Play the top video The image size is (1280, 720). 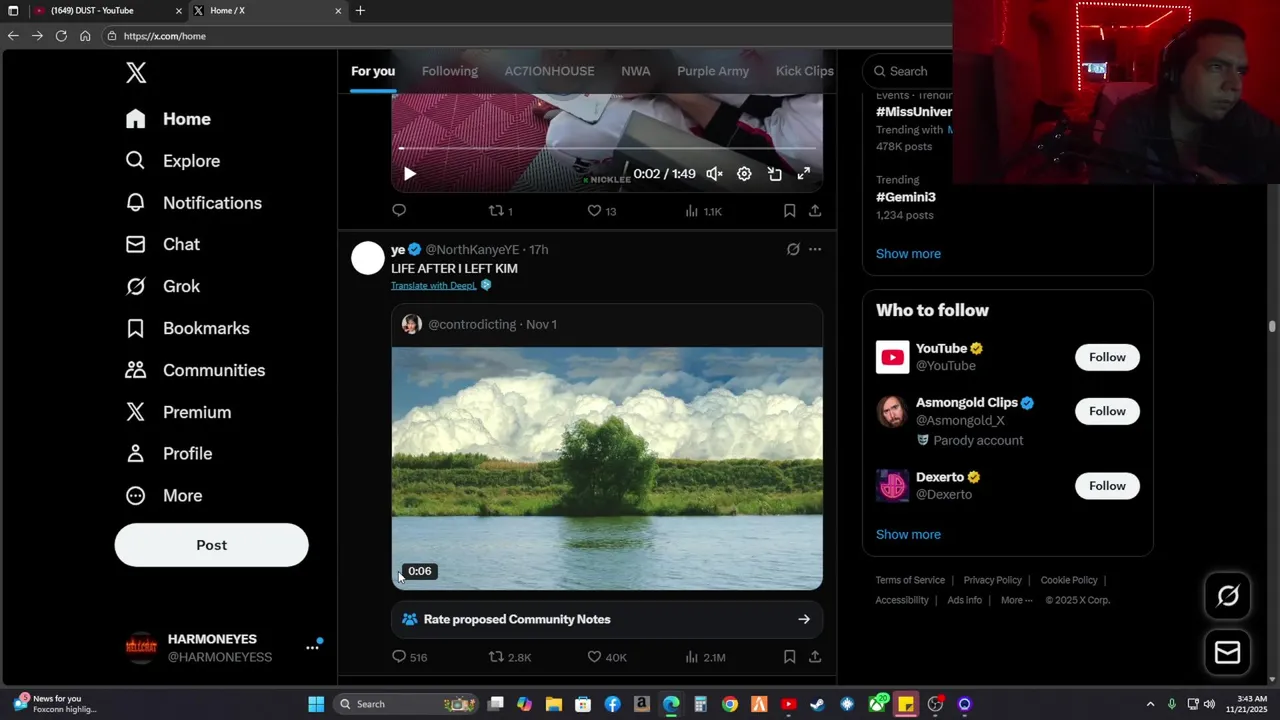click(409, 174)
